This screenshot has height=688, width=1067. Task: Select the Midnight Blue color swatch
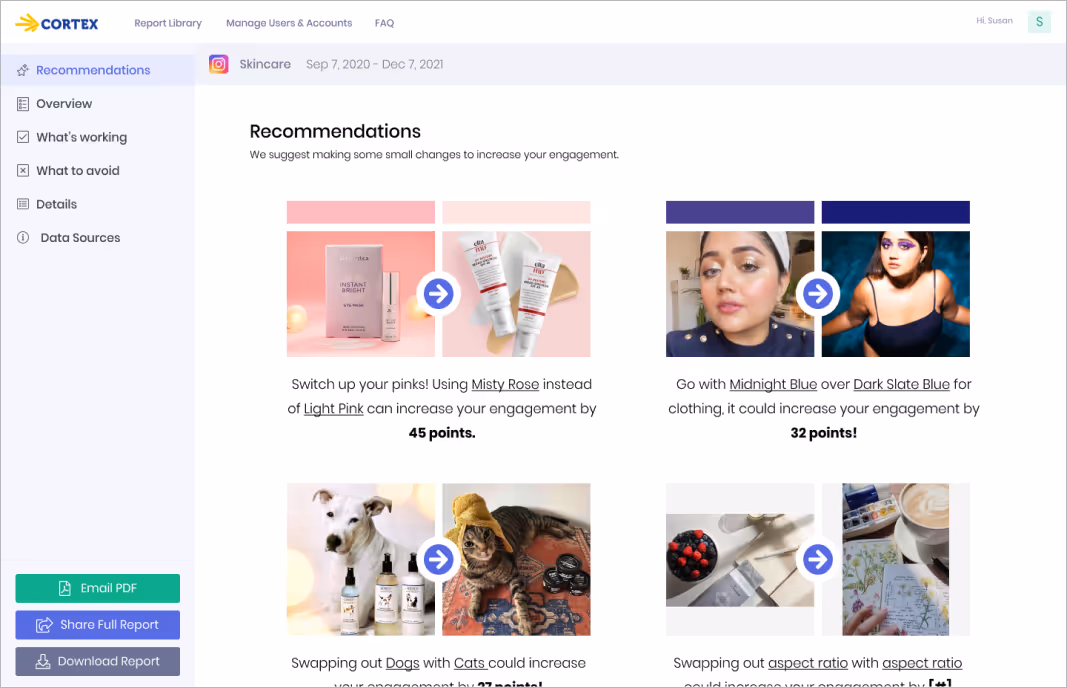tap(896, 212)
